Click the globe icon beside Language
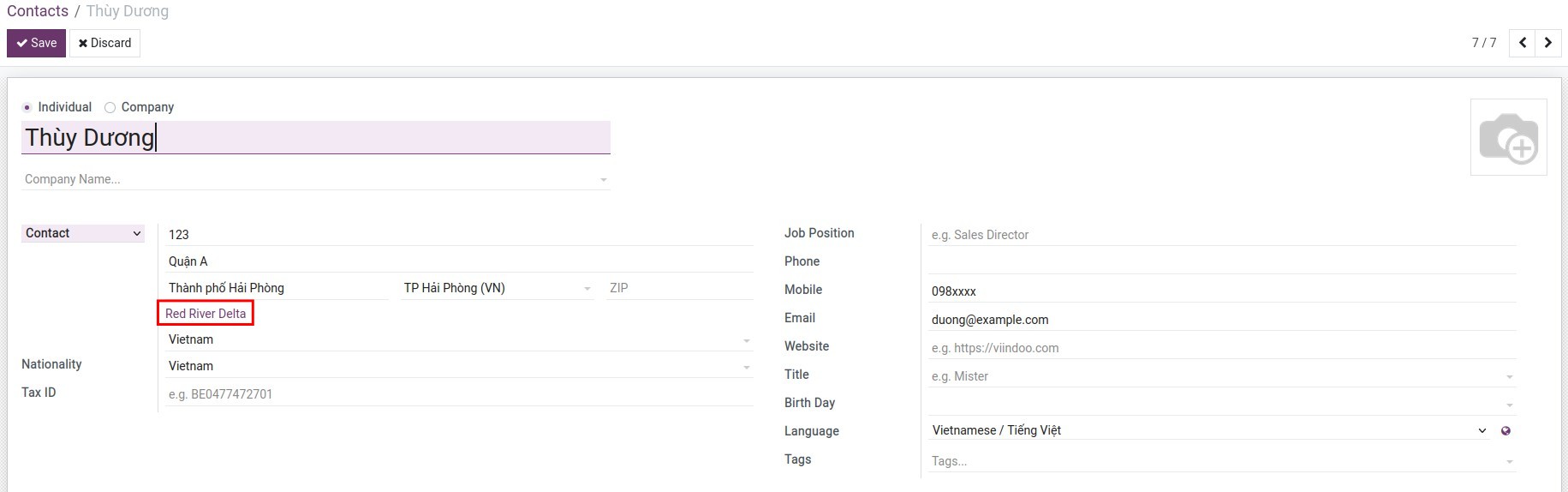 tap(1505, 431)
